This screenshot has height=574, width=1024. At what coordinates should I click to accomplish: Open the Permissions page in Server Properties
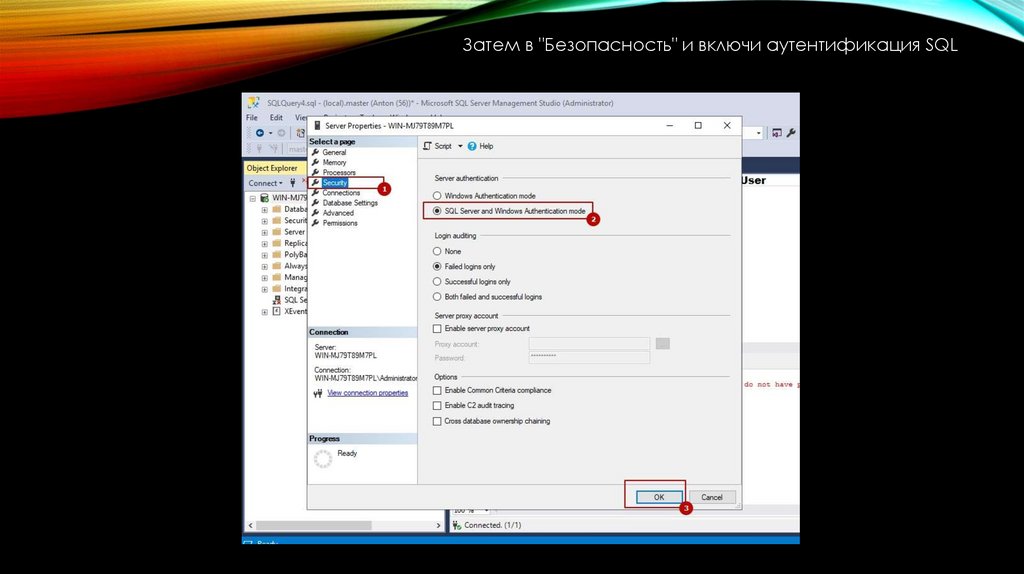[x=340, y=223]
